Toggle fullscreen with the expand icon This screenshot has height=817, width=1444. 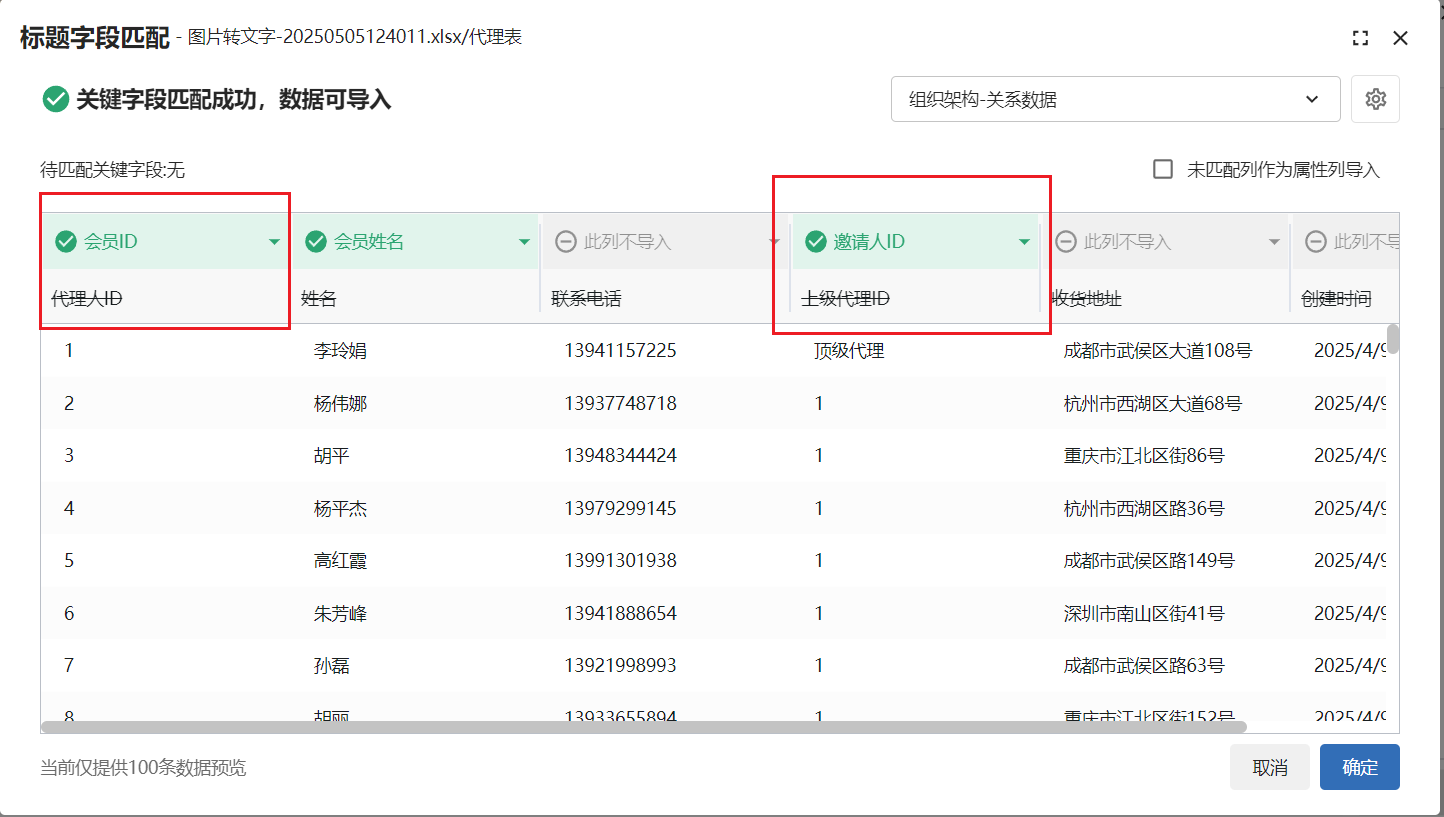(1360, 38)
